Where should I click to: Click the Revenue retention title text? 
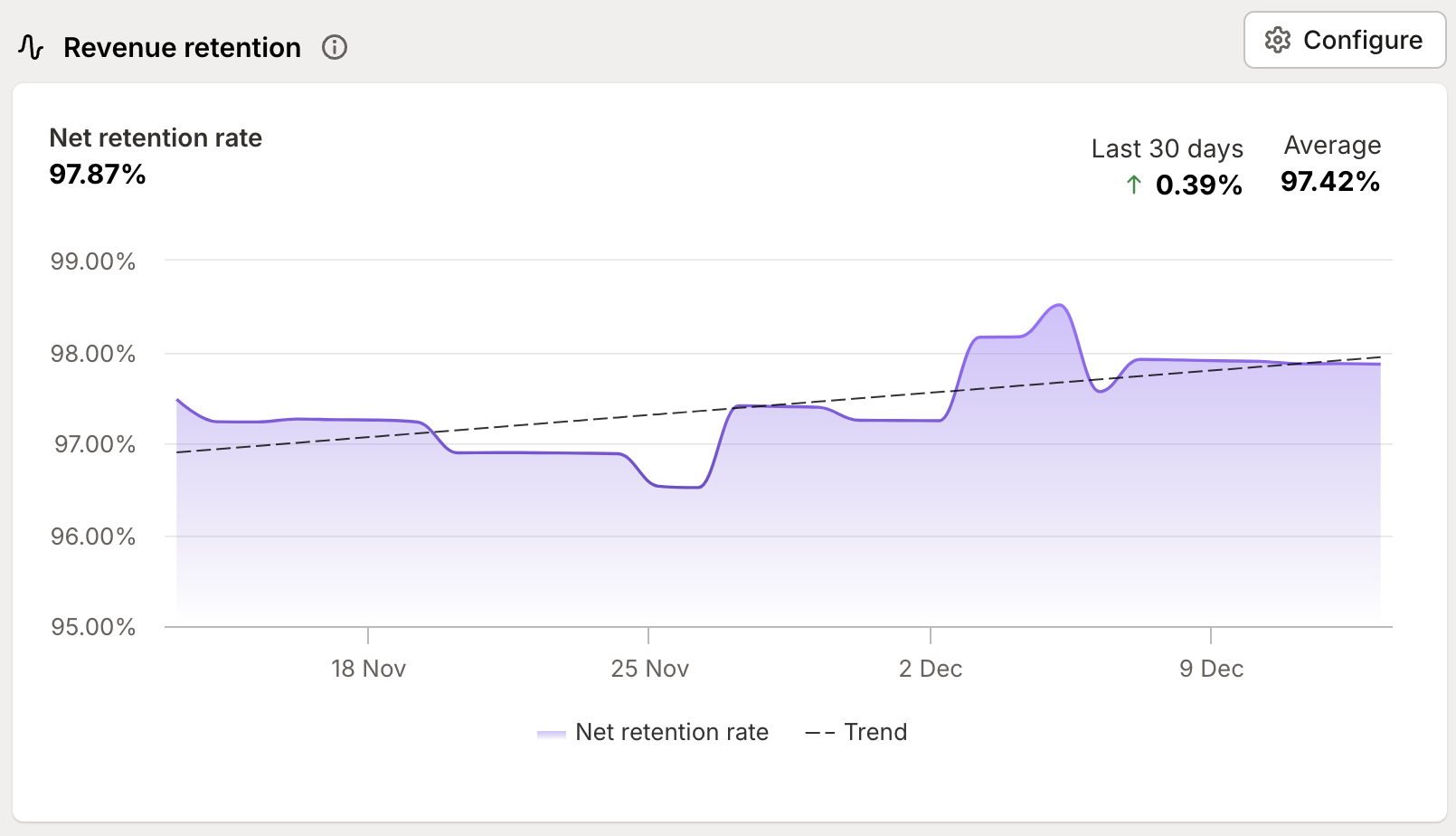[x=181, y=47]
